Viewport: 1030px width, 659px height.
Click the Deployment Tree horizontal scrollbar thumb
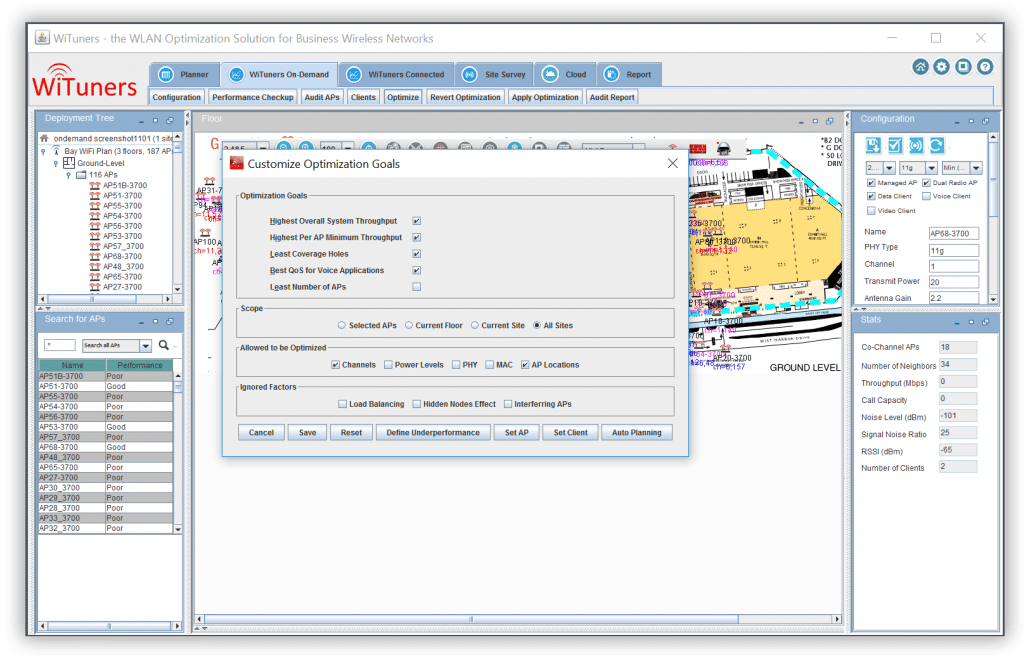click(92, 300)
